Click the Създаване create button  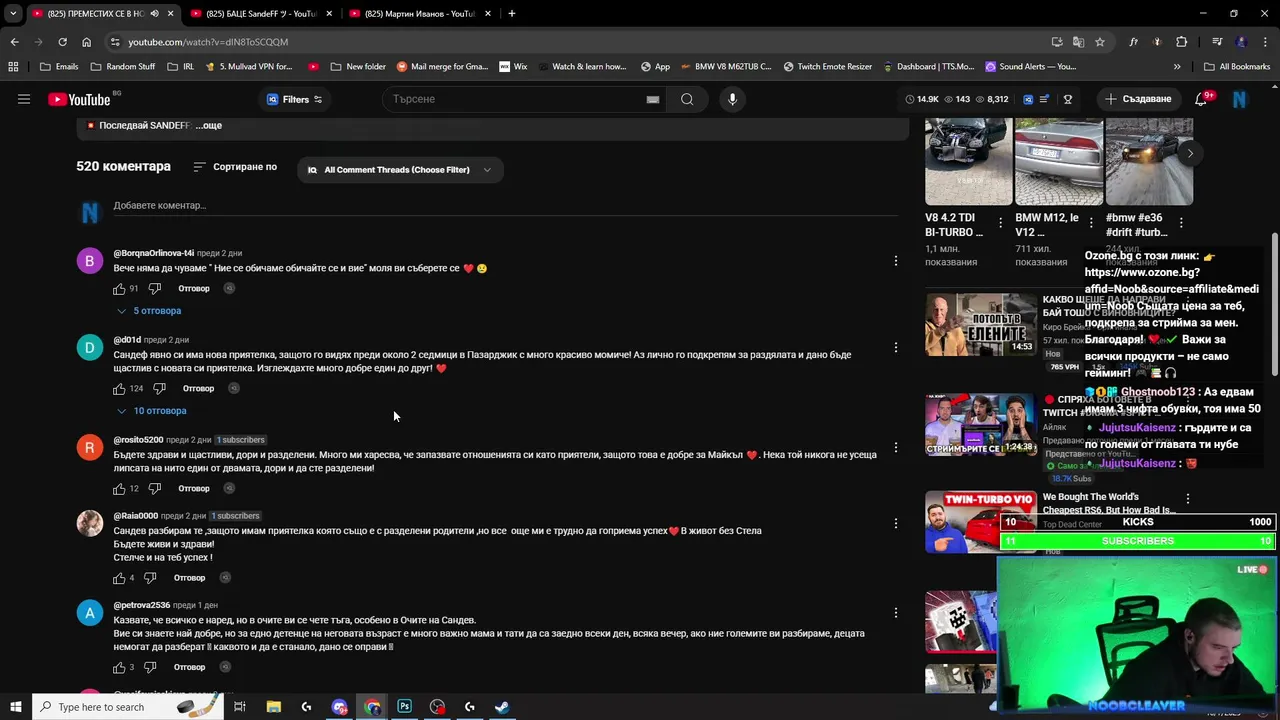coord(1138,99)
